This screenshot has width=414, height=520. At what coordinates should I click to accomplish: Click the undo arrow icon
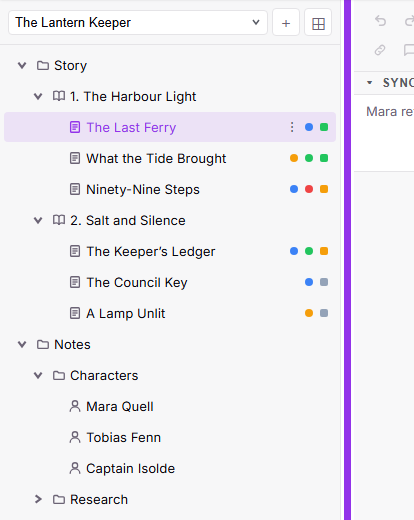pos(380,21)
